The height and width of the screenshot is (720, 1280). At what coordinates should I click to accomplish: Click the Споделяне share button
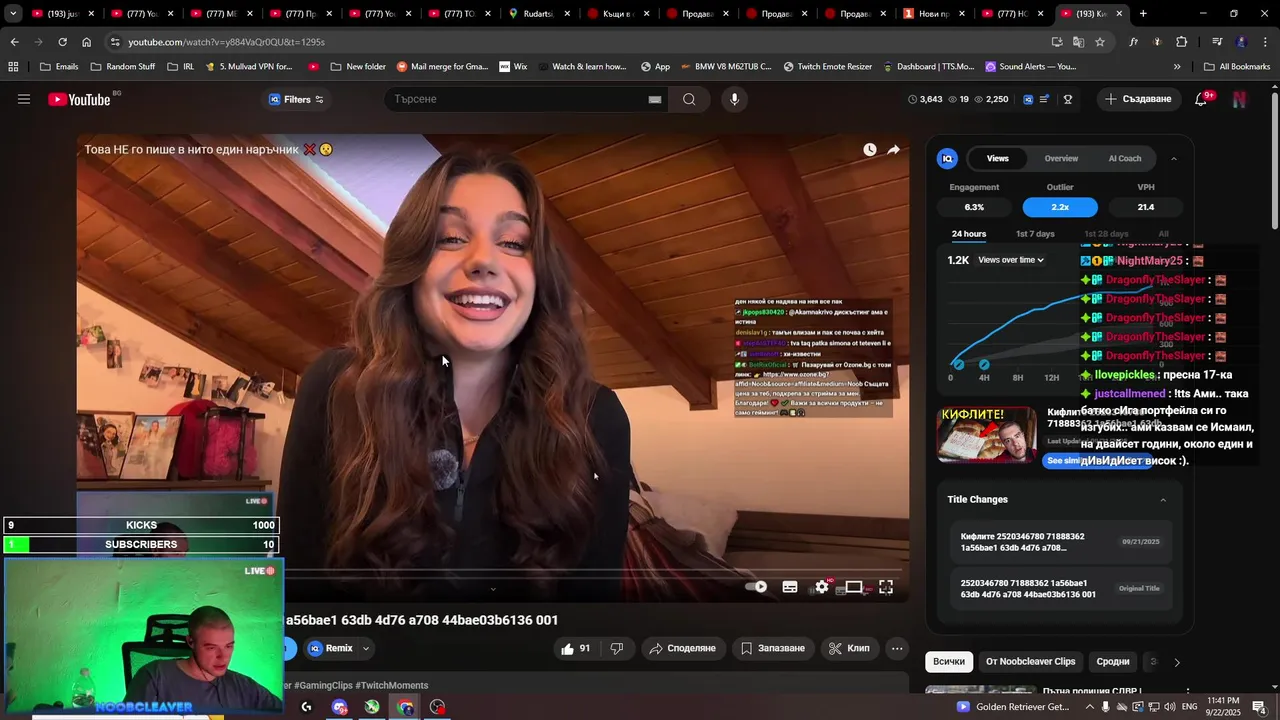coord(683,648)
